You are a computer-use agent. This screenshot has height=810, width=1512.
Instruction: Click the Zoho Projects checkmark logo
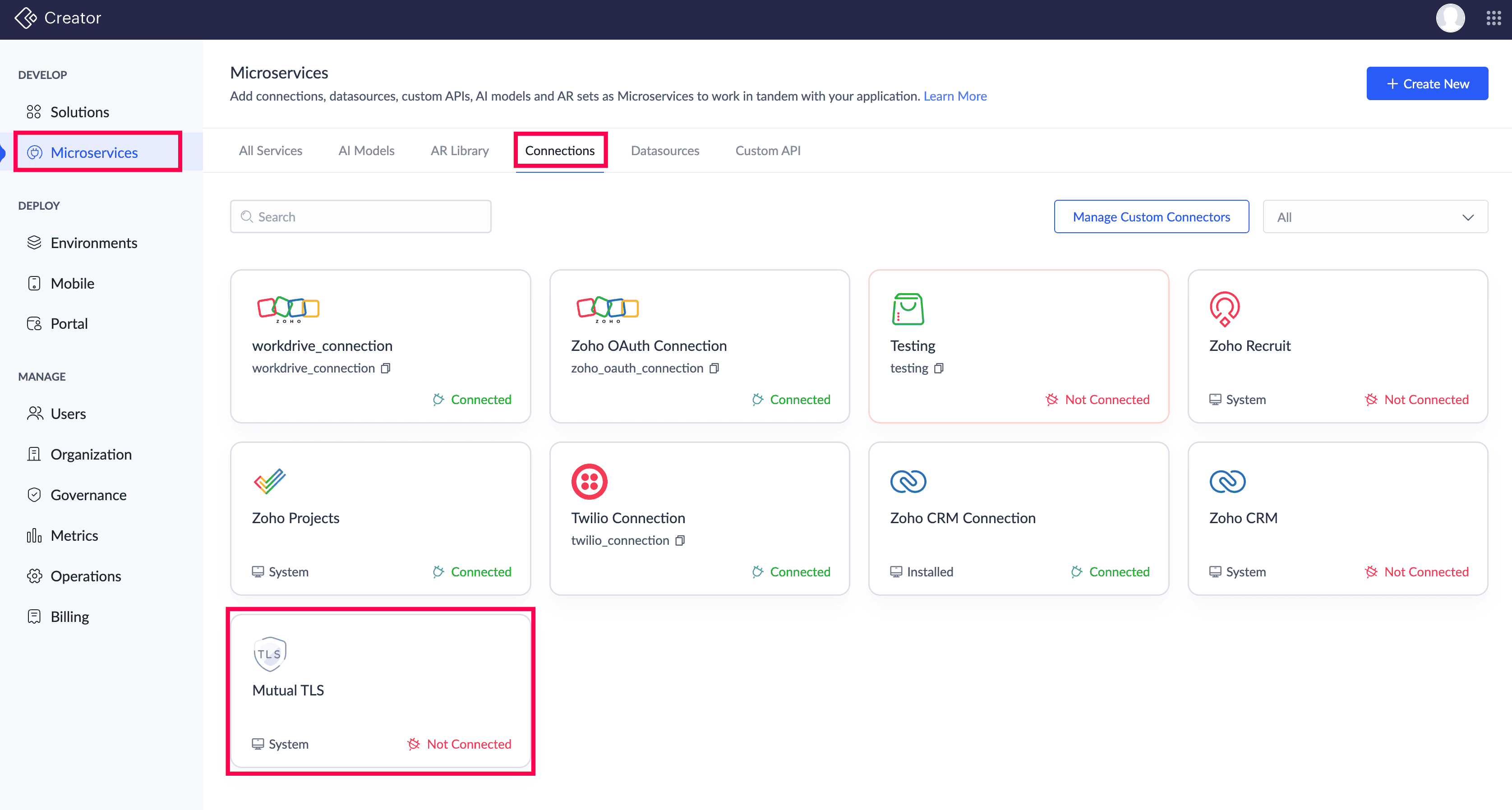tap(269, 481)
